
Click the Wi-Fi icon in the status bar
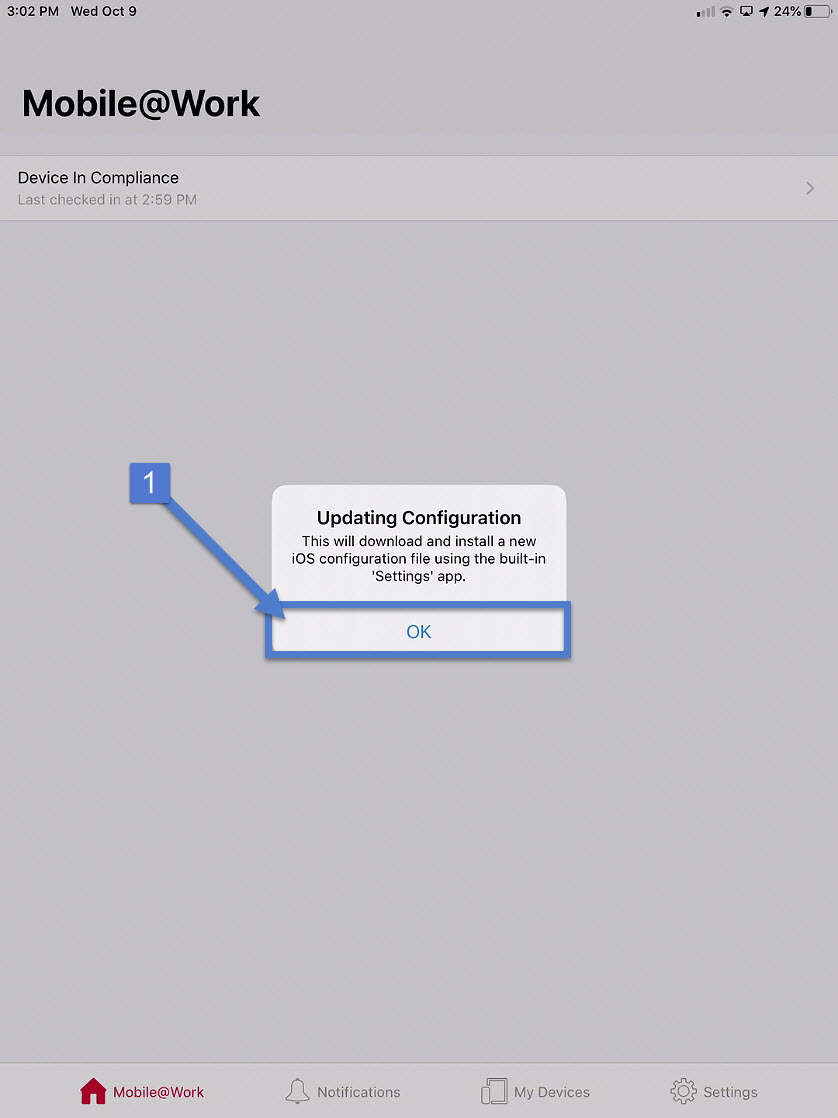click(x=727, y=12)
